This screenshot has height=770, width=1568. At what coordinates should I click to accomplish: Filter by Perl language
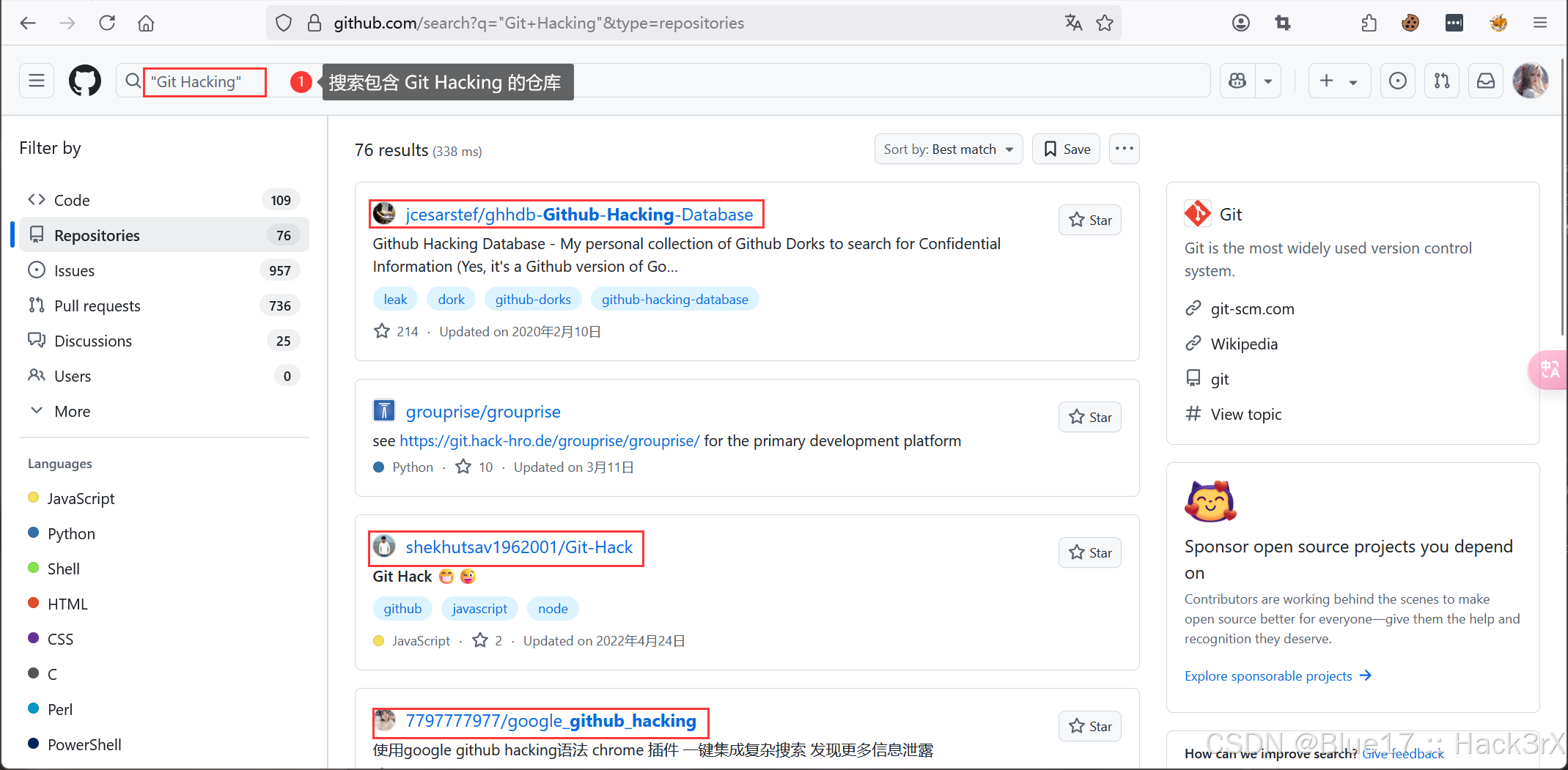pyautogui.click(x=50, y=709)
